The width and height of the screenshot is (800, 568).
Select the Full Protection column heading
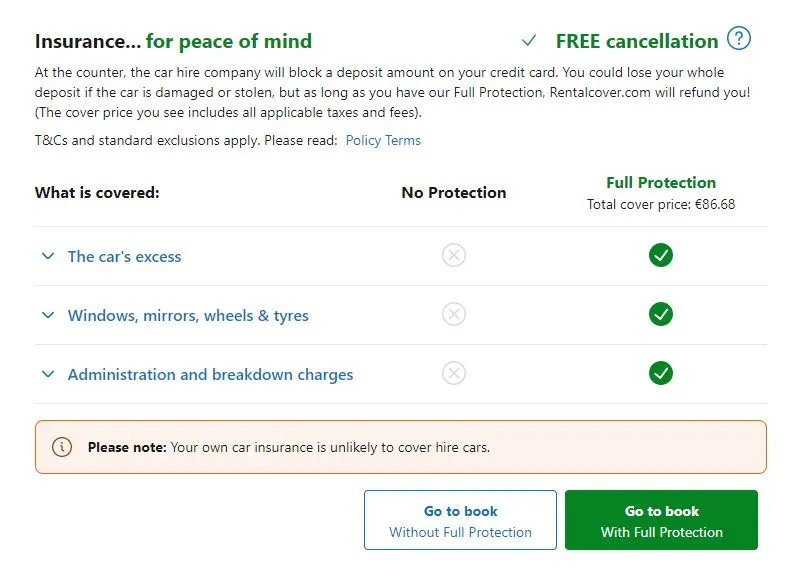click(661, 183)
